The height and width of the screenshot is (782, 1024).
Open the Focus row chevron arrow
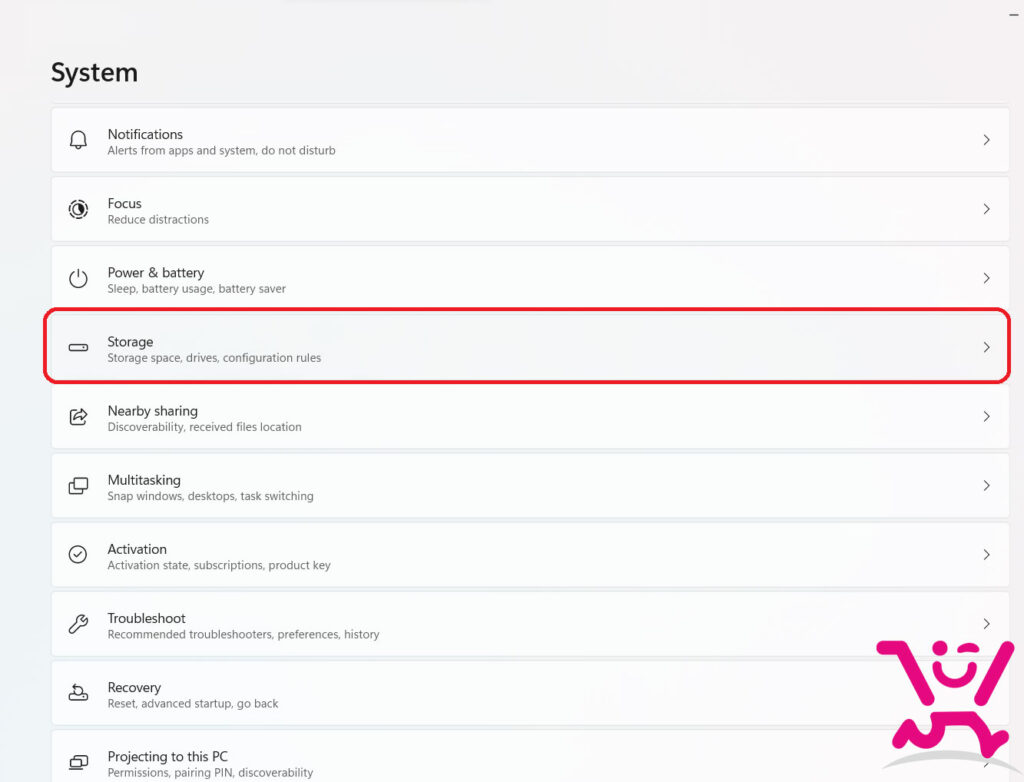(x=986, y=209)
